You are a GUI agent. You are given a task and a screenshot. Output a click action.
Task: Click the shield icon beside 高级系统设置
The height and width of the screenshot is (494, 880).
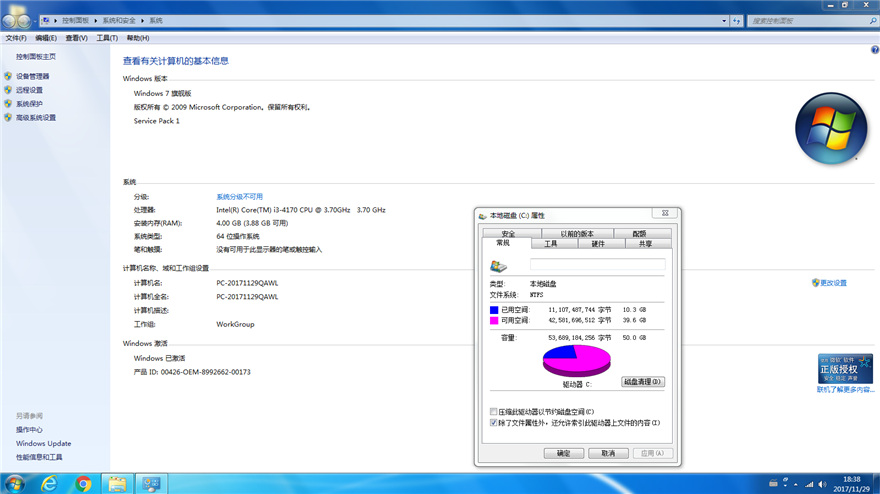pos(8,117)
